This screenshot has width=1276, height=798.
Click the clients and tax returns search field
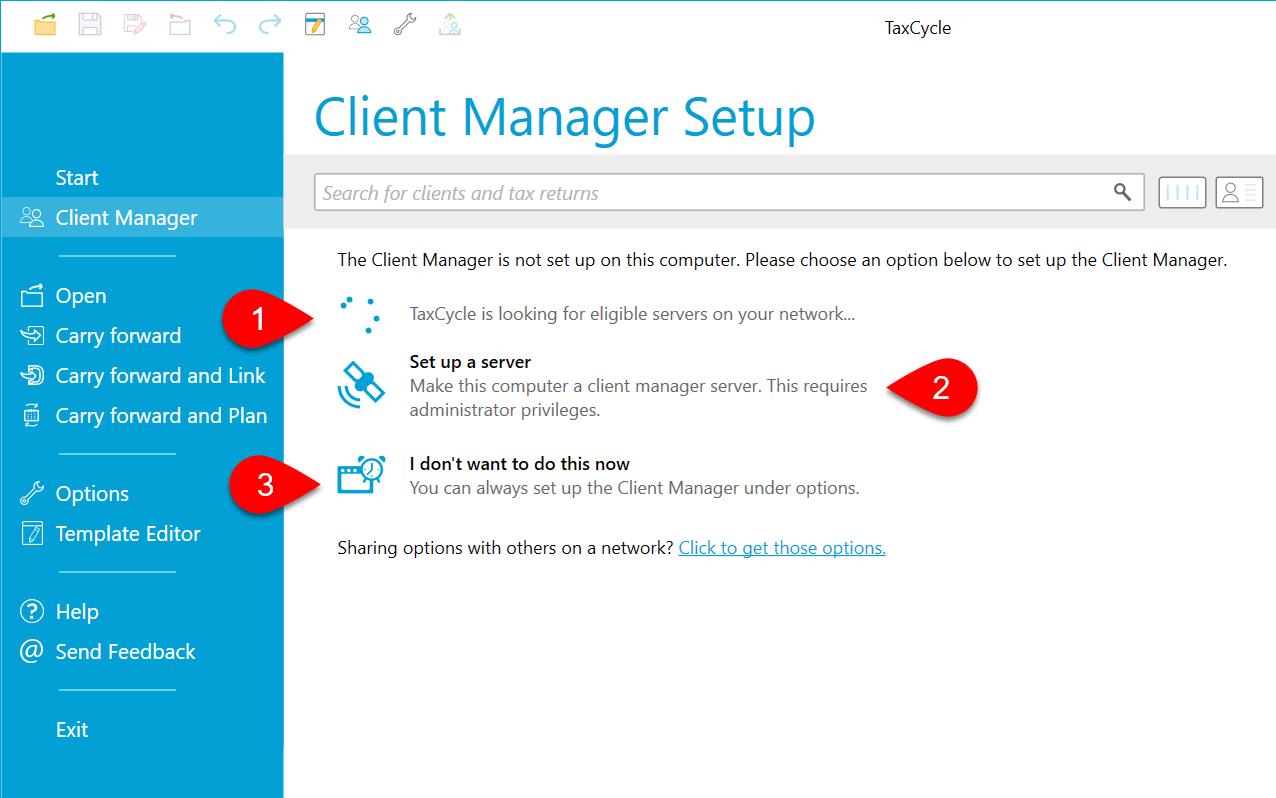point(729,193)
